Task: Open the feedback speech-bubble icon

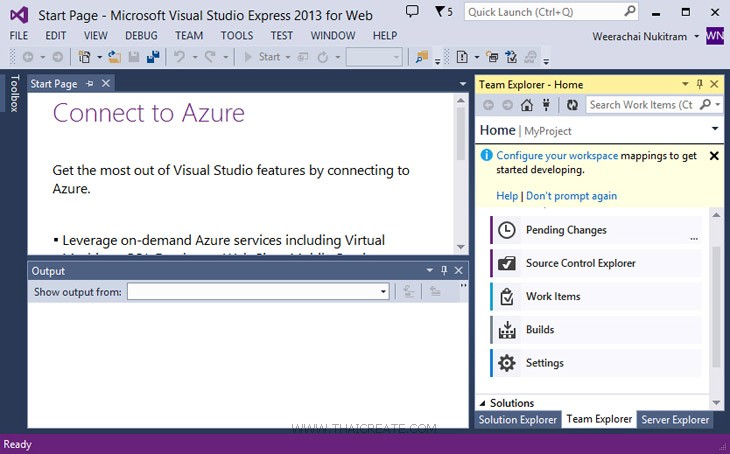Action: 412,11
